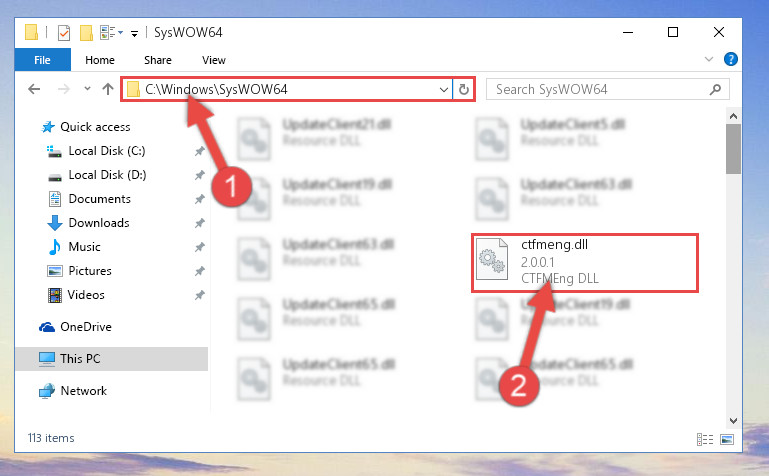Click the search magnifier icon
The height and width of the screenshot is (476, 769).
click(715, 89)
